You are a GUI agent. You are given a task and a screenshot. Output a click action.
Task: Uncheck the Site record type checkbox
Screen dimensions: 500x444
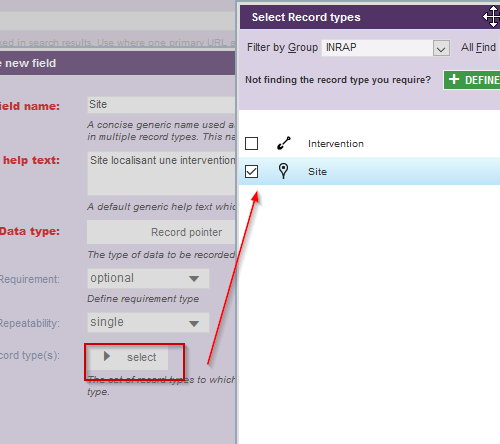coord(251,172)
